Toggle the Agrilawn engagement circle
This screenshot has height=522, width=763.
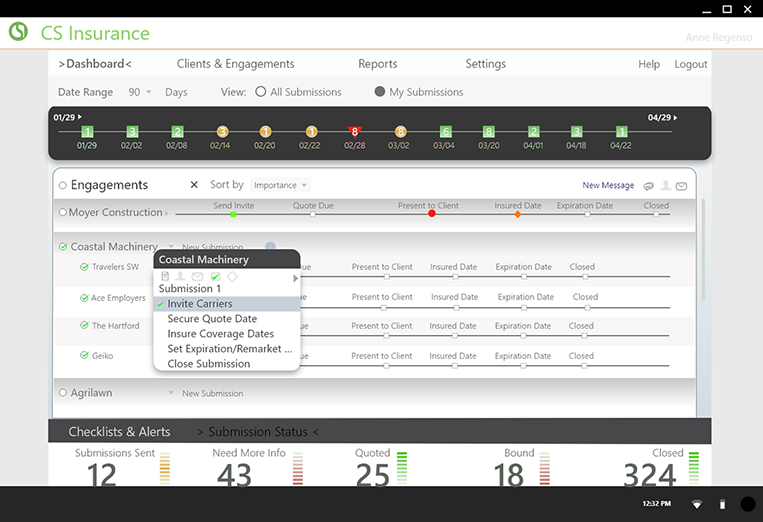click(63, 393)
